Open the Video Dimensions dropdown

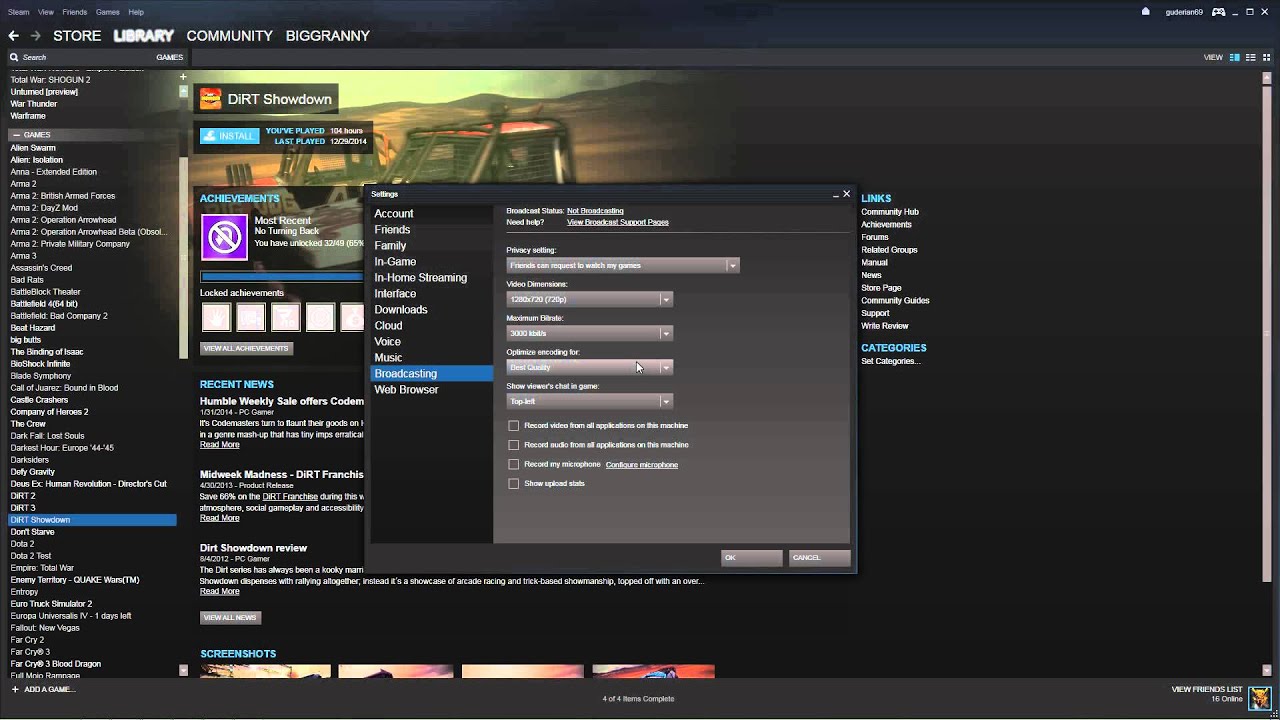pos(590,299)
